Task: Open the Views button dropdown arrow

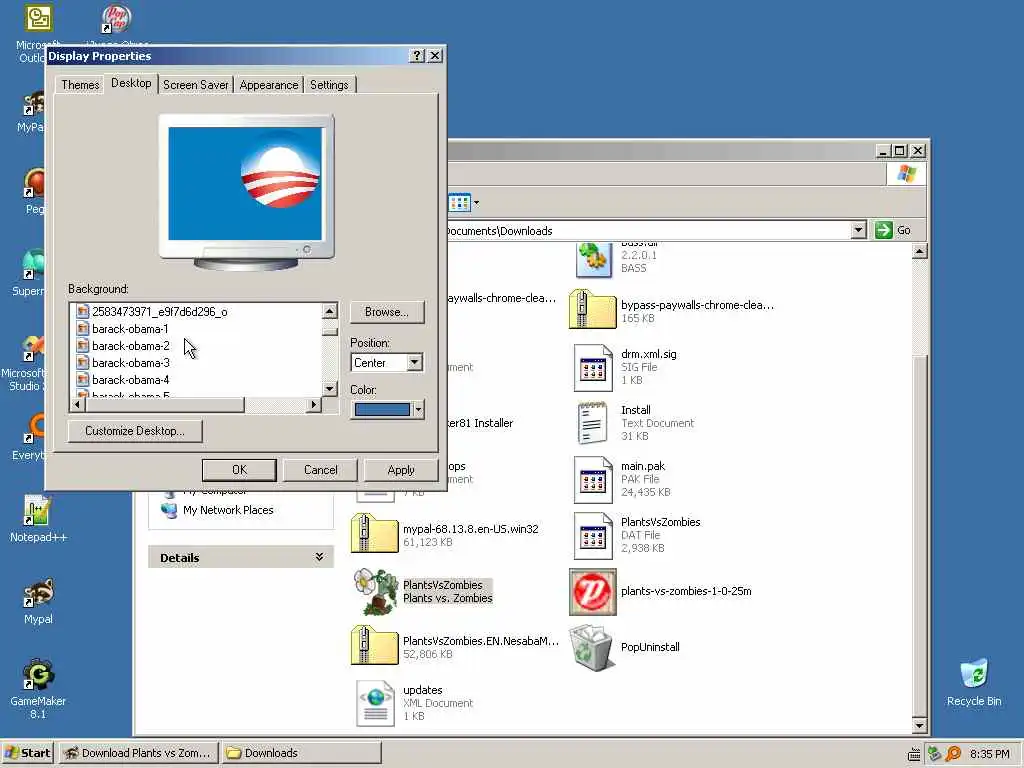Action: coord(476,202)
